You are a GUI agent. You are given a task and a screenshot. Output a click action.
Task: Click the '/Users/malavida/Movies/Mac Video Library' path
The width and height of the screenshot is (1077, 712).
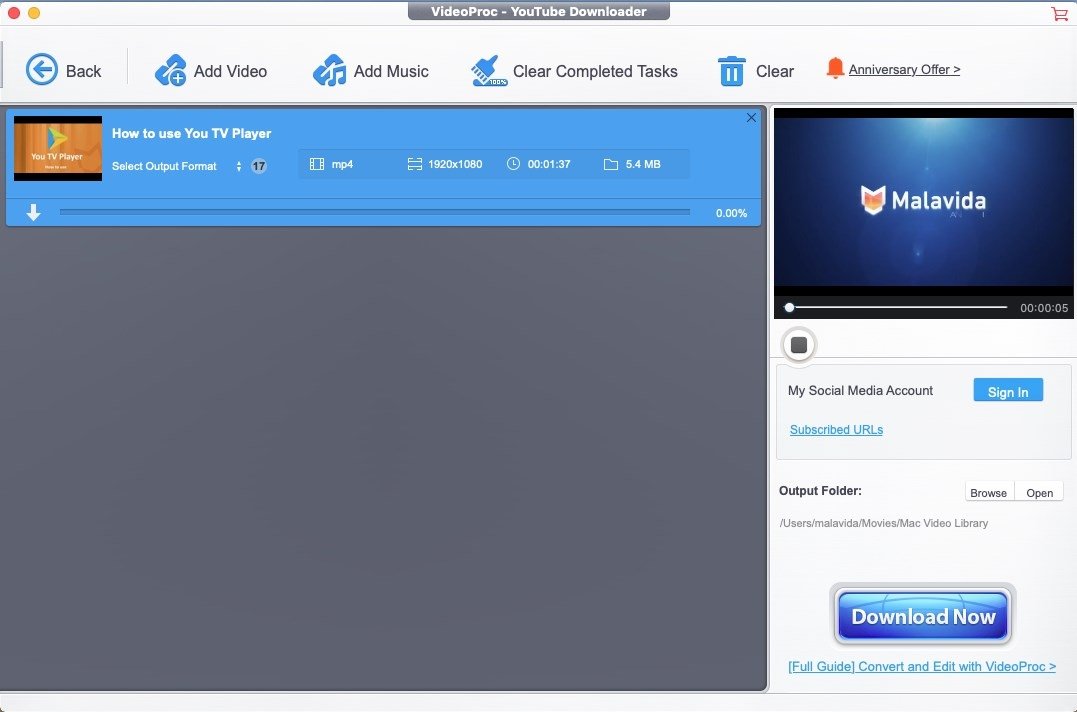884,523
